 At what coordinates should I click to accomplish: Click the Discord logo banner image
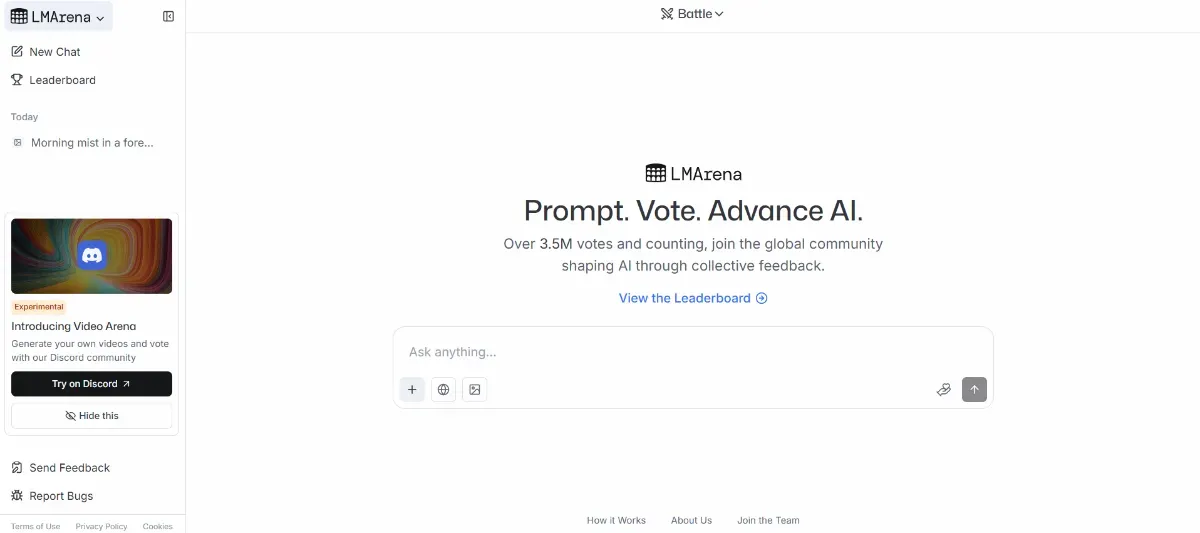point(92,256)
